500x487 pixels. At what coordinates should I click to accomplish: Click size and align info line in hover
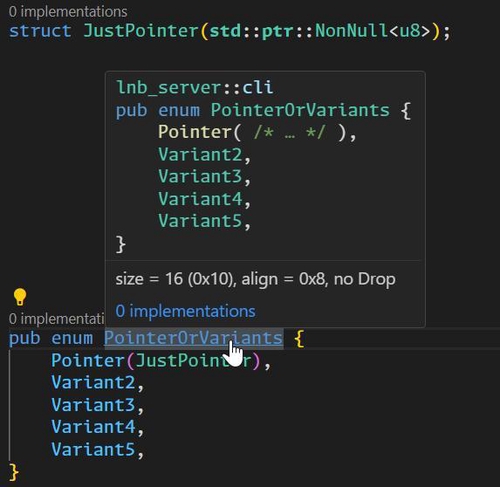coord(255,279)
